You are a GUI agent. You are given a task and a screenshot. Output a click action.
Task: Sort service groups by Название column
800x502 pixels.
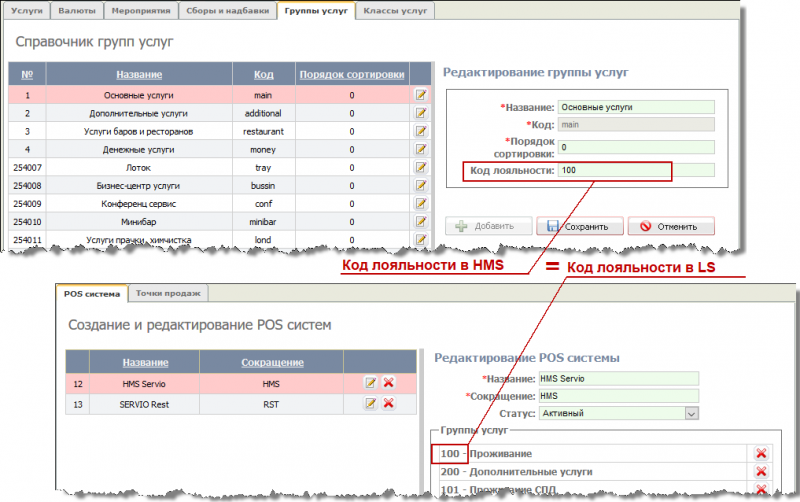click(x=139, y=74)
